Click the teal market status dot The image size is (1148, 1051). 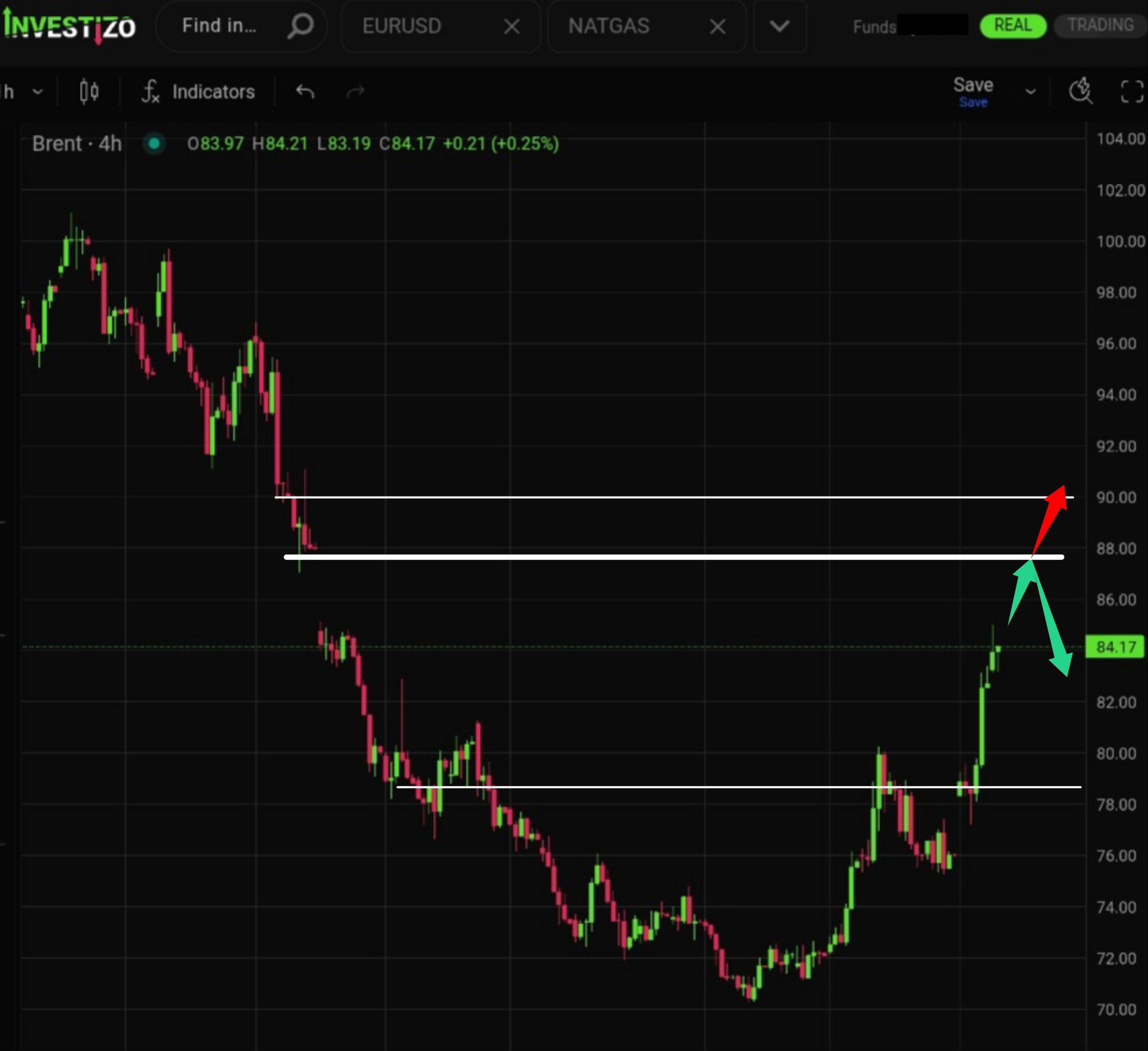pyautogui.click(x=154, y=143)
